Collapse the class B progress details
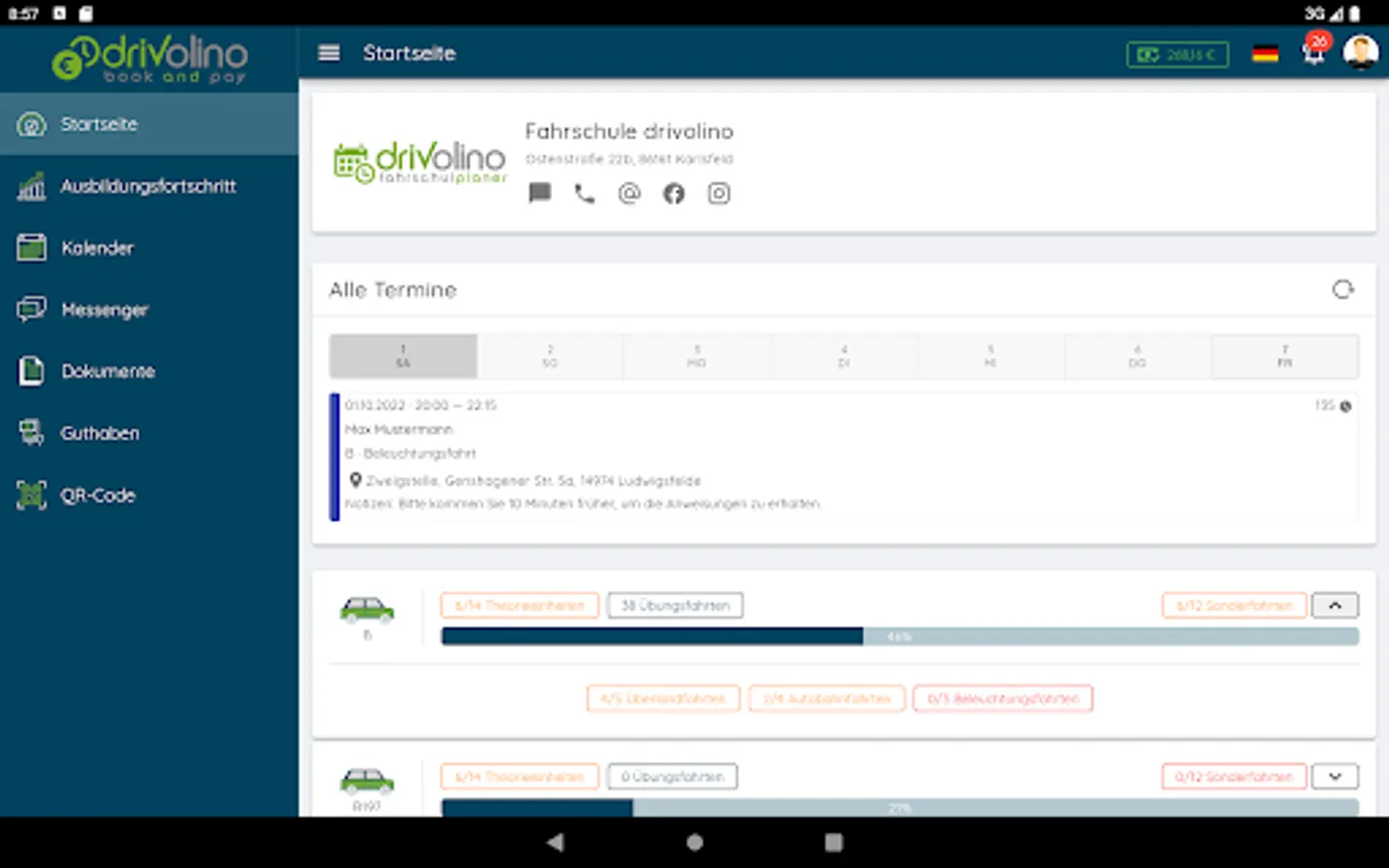Screen dimensions: 1389x868 pos(1335,606)
